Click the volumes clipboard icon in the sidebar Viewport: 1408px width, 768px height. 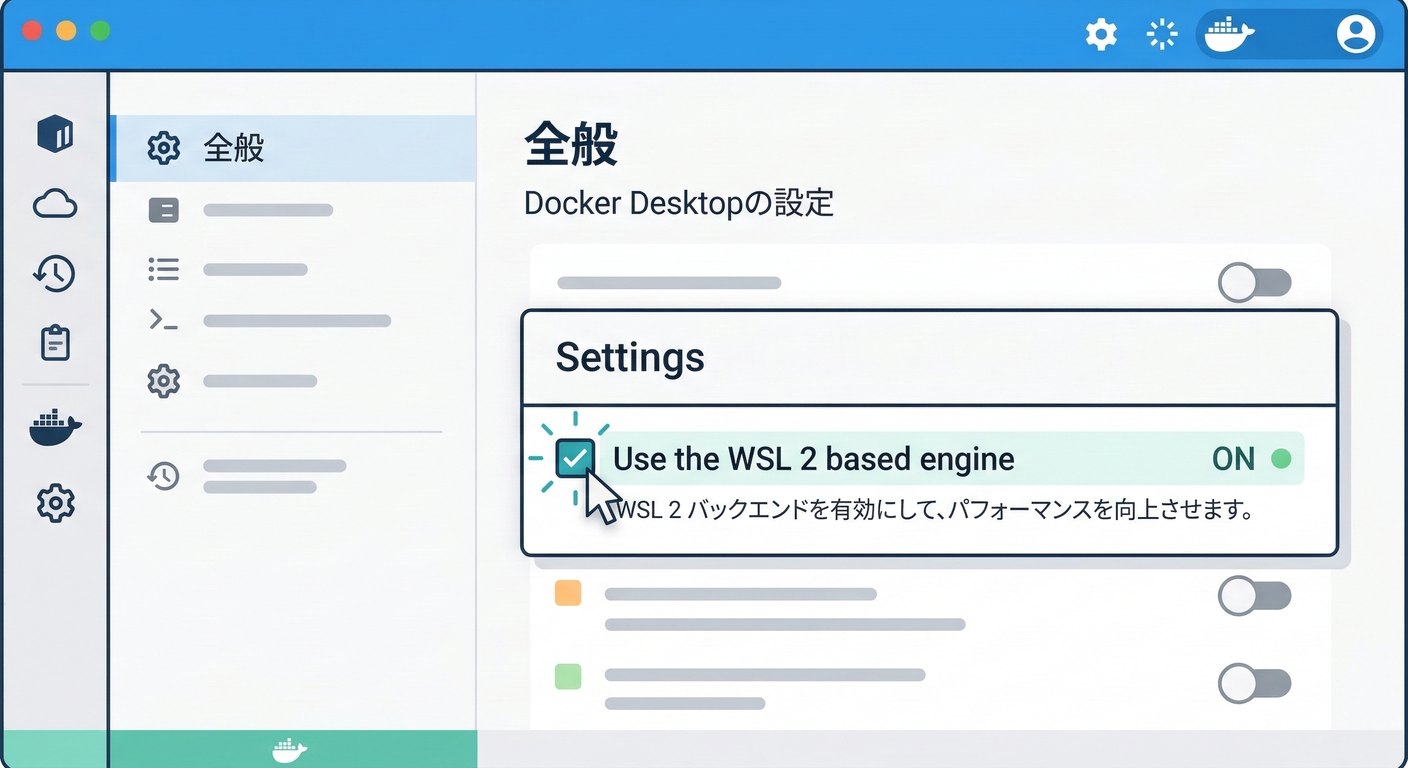pyautogui.click(x=55, y=342)
